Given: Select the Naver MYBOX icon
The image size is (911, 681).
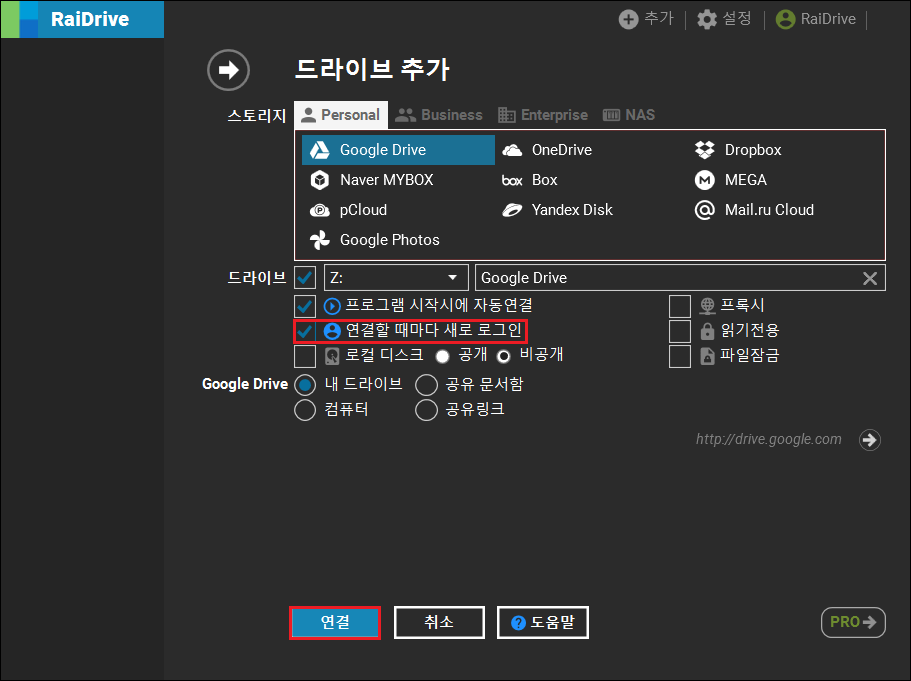Looking at the screenshot, I should point(320,180).
